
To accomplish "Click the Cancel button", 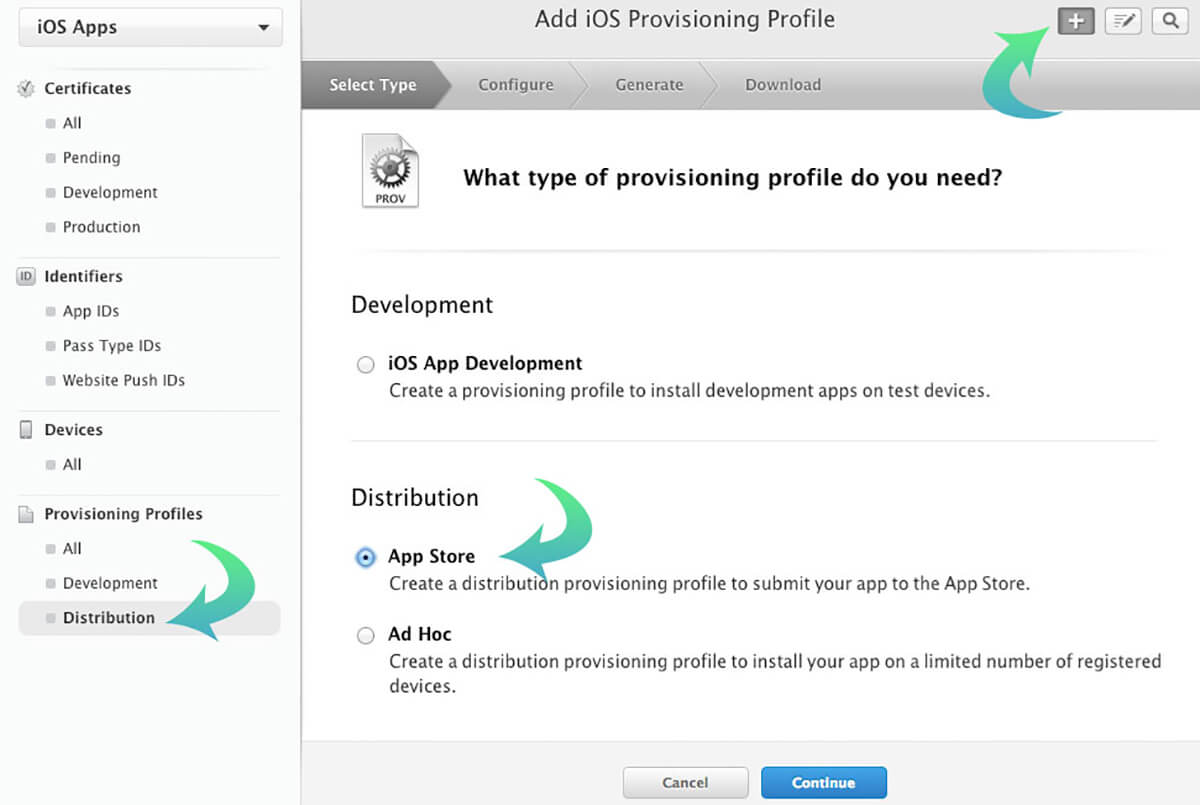I will [686, 783].
